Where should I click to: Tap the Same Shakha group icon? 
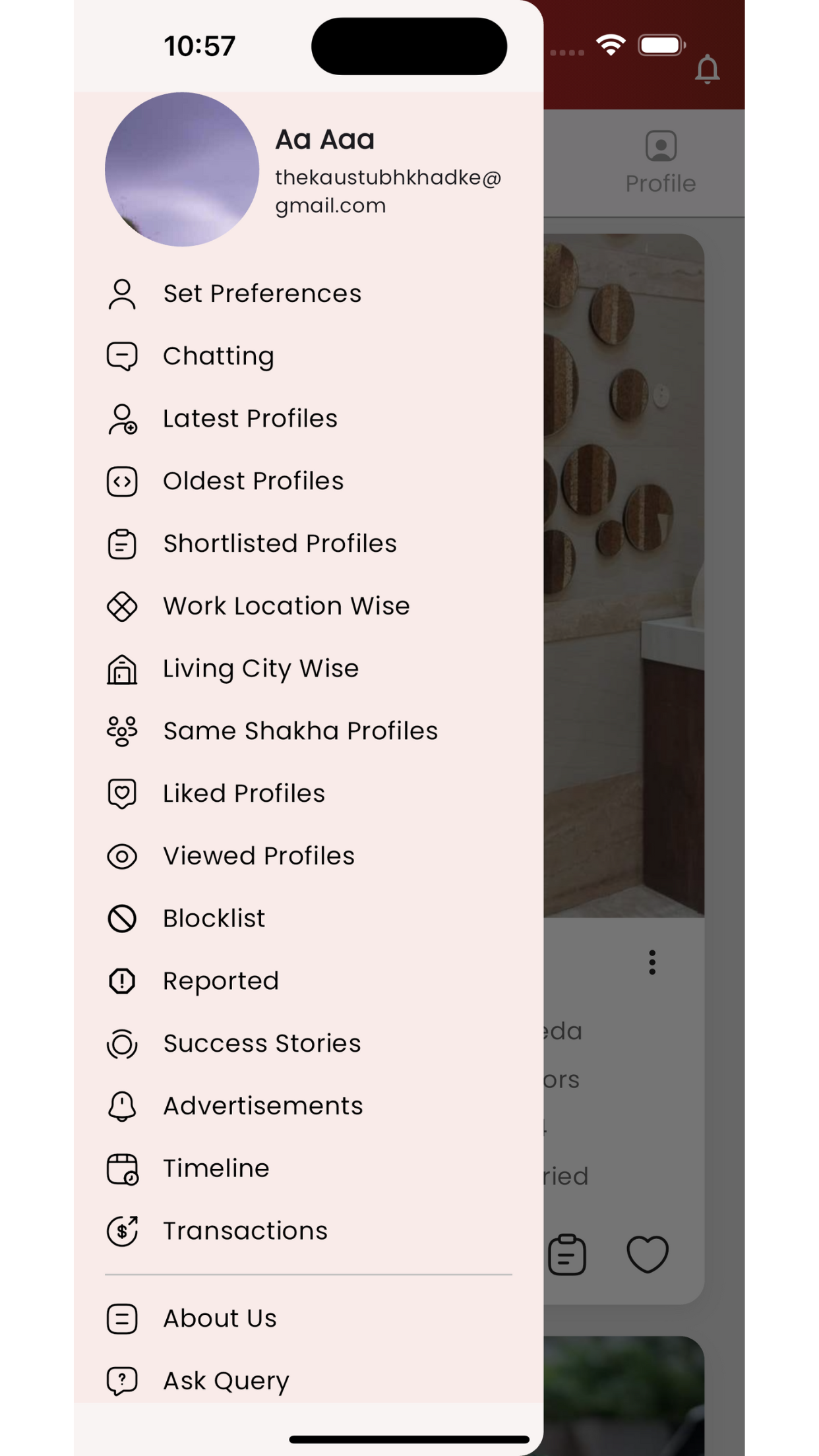(122, 731)
